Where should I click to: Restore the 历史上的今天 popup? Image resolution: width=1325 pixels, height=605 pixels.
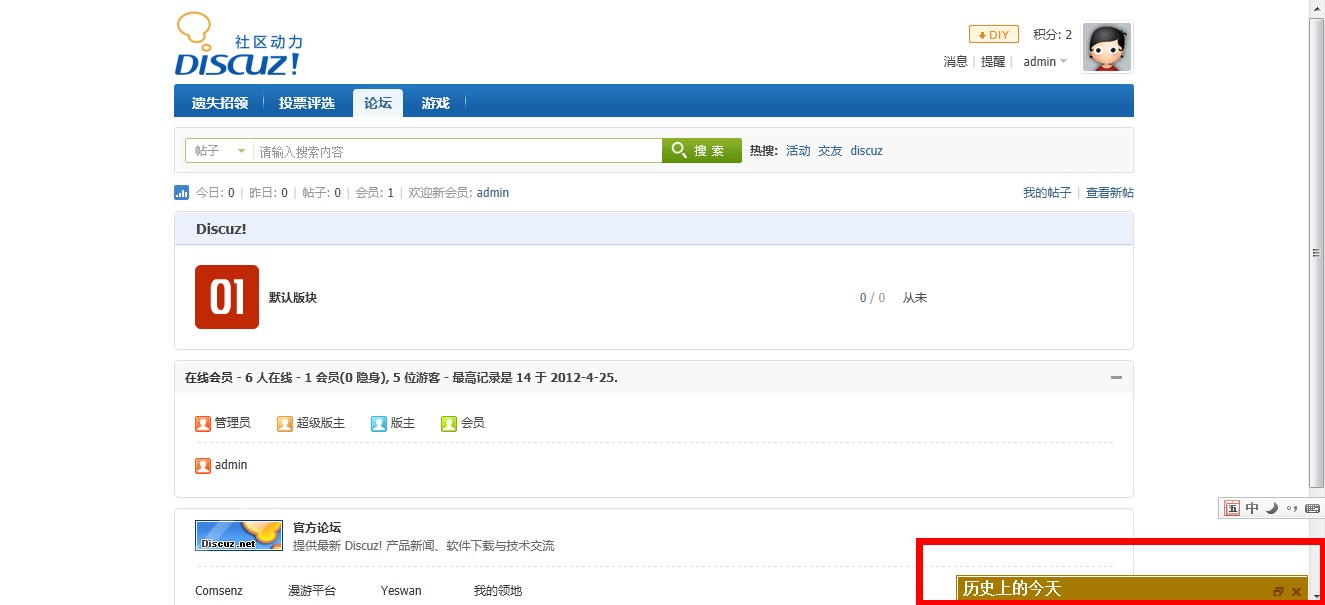pos(1278,592)
